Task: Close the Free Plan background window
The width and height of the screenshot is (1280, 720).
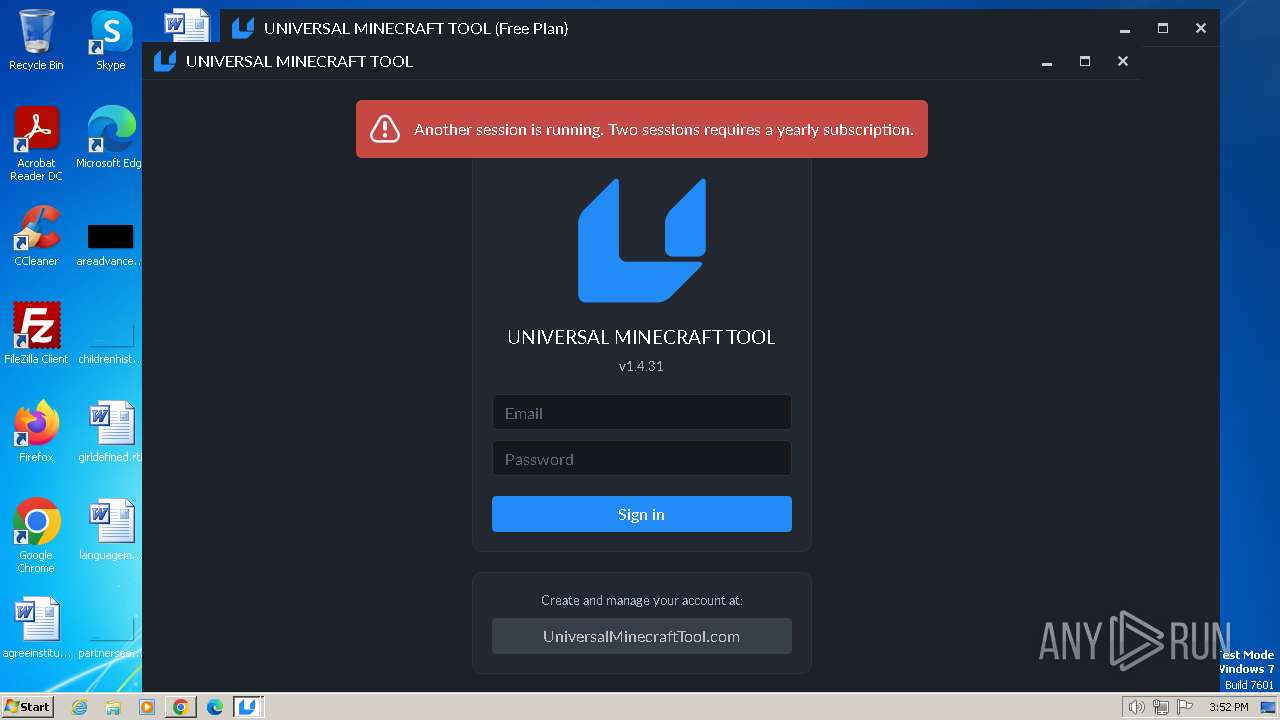Action: (x=1201, y=29)
